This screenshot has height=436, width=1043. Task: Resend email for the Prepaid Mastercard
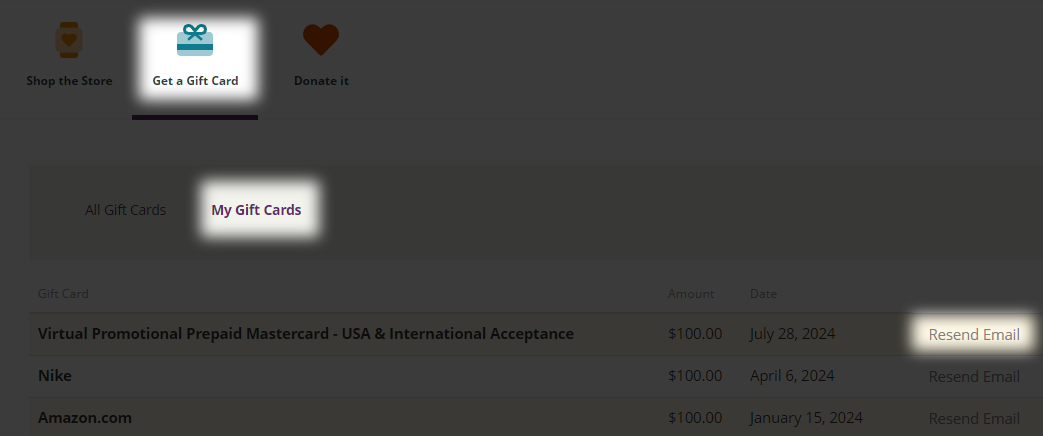974,334
